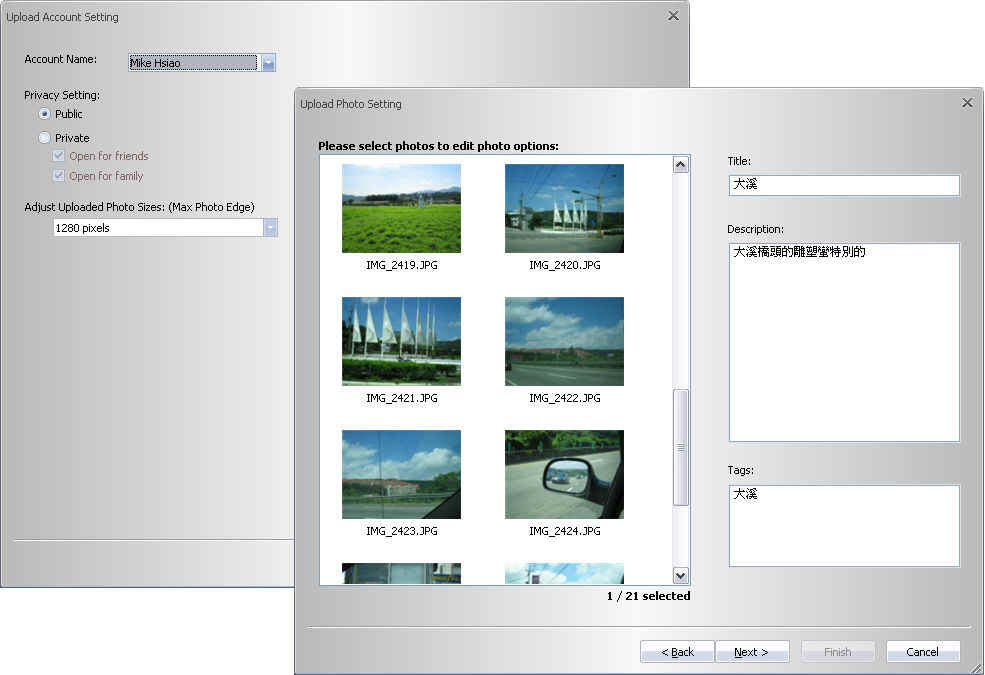The width and height of the screenshot is (985, 675).
Task: Click into the Tags text box
Action: pyautogui.click(x=844, y=526)
